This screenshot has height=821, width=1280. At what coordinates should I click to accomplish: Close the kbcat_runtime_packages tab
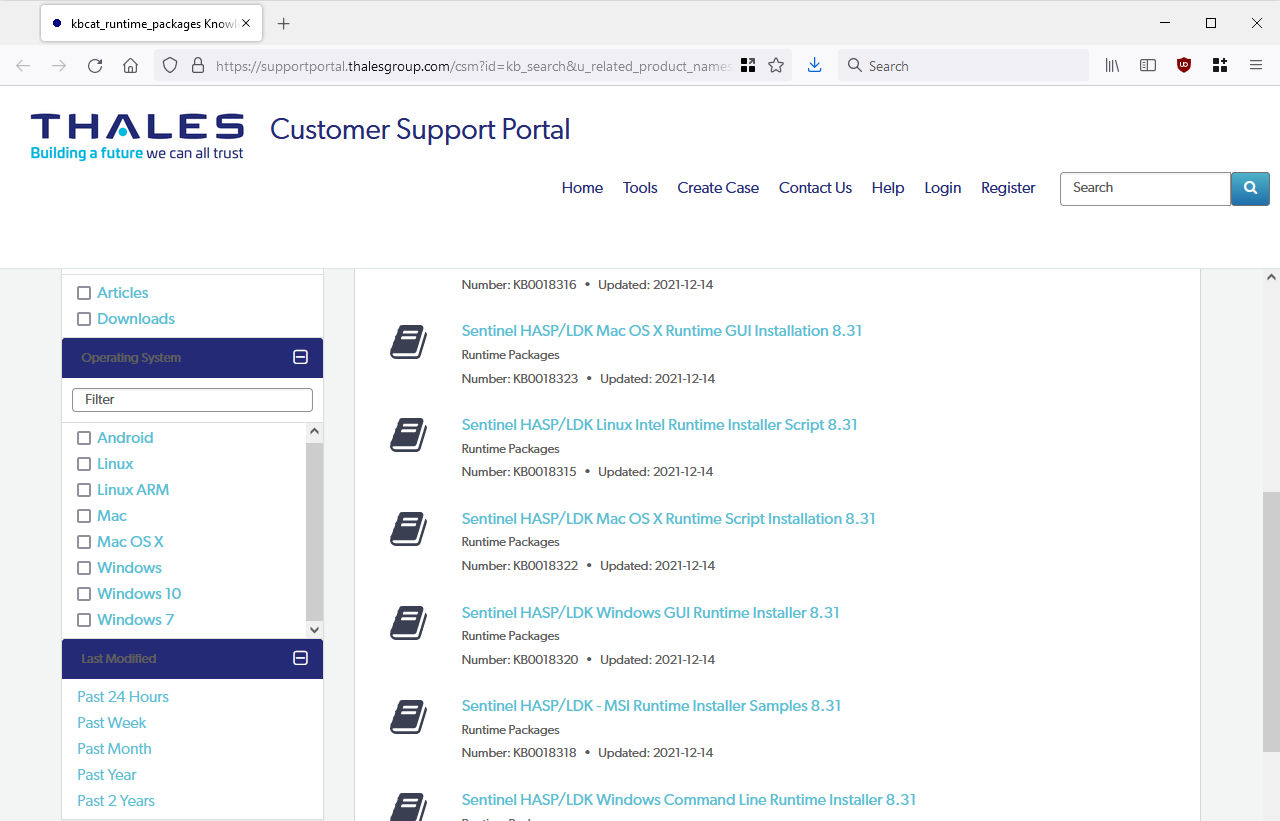[246, 23]
